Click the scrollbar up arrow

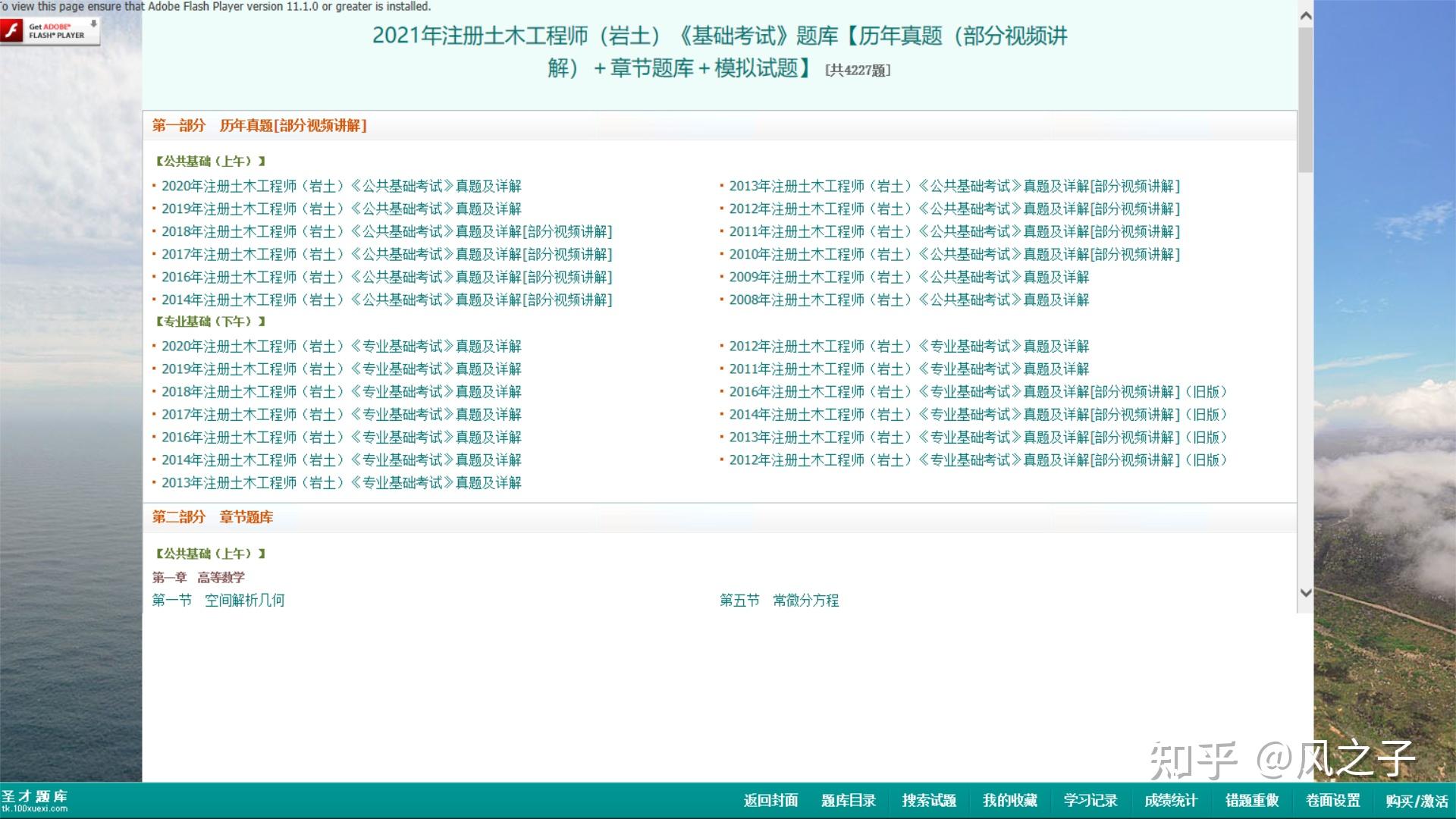1305,15
